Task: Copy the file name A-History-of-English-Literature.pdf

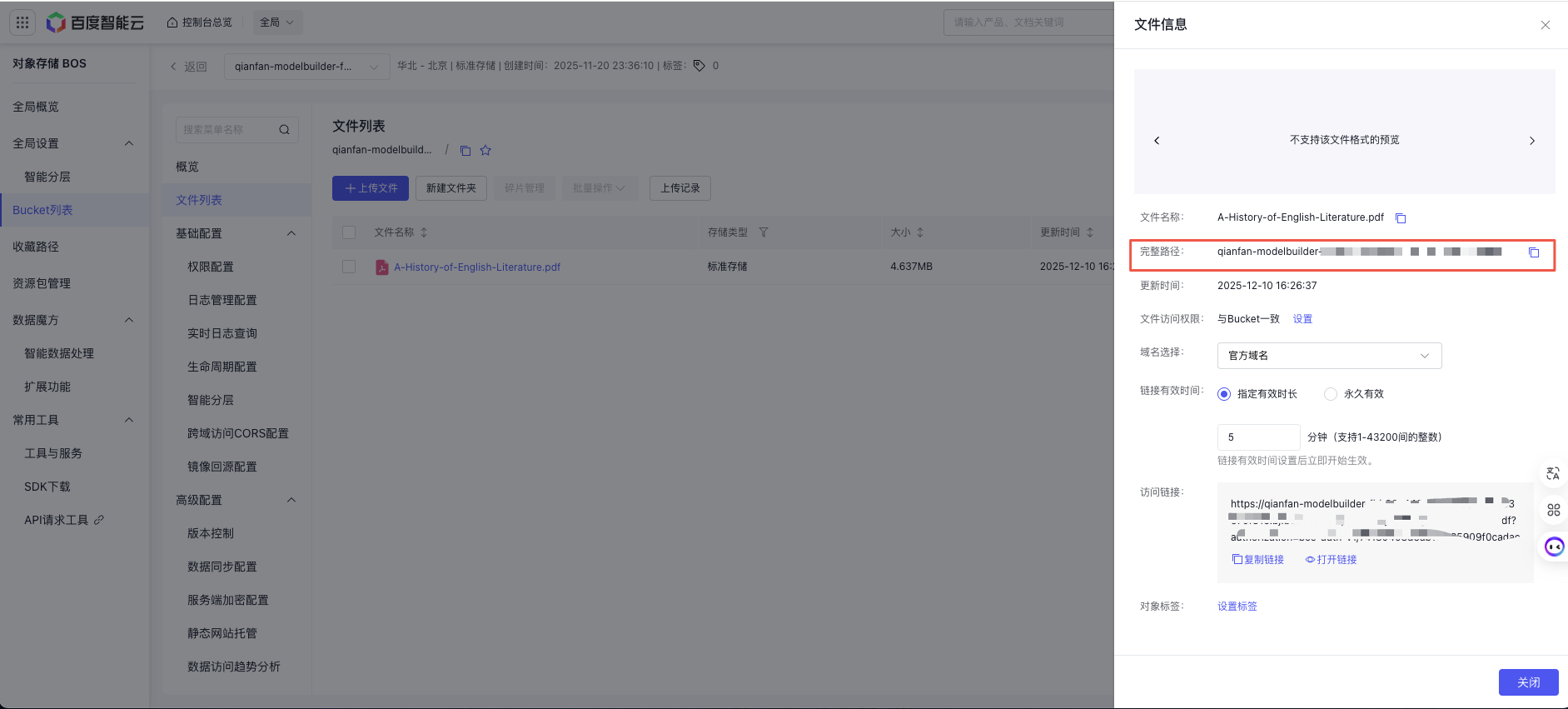Action: click(x=1401, y=218)
